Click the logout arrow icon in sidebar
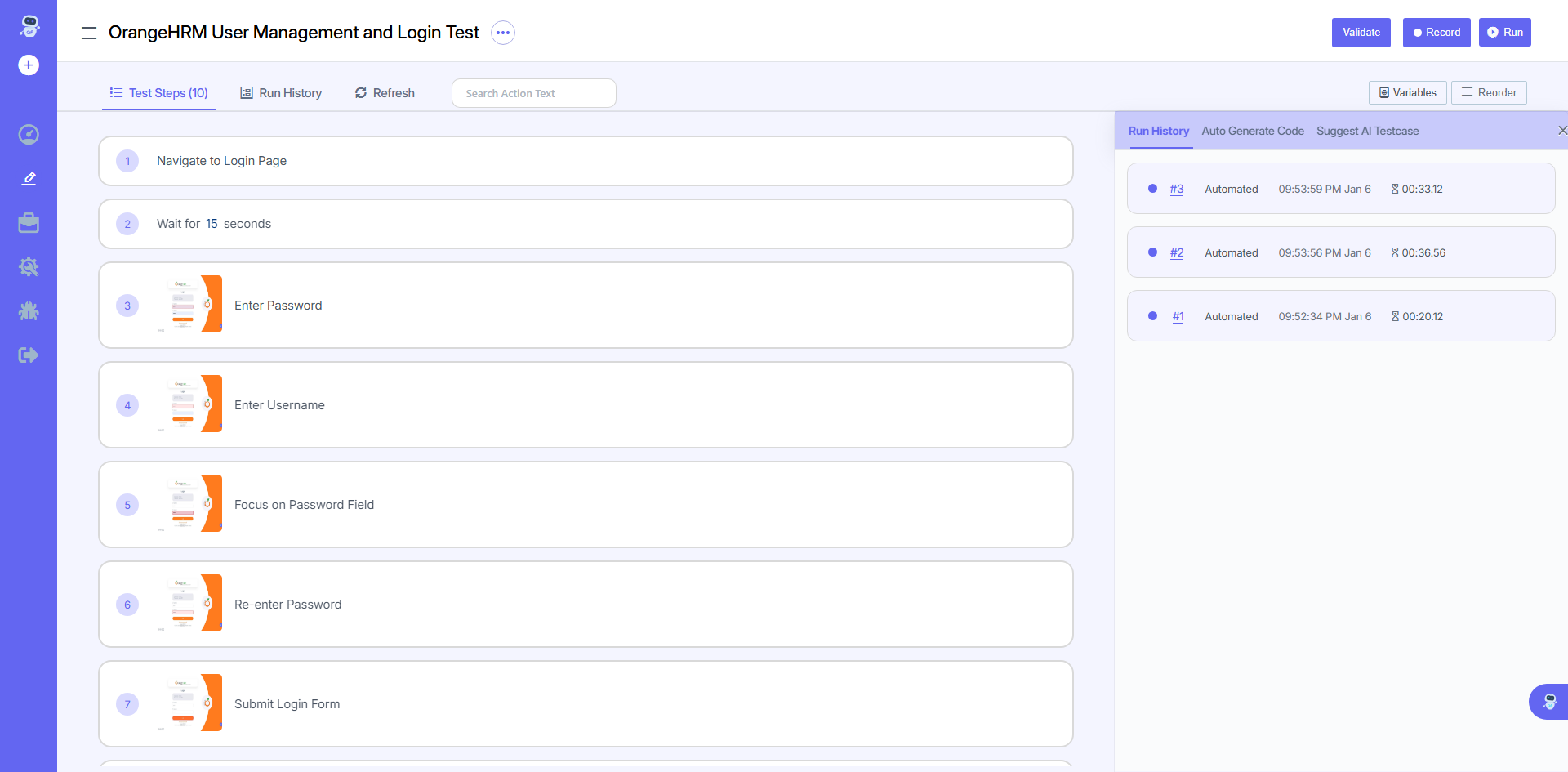This screenshot has height=772, width=1568. click(x=29, y=355)
